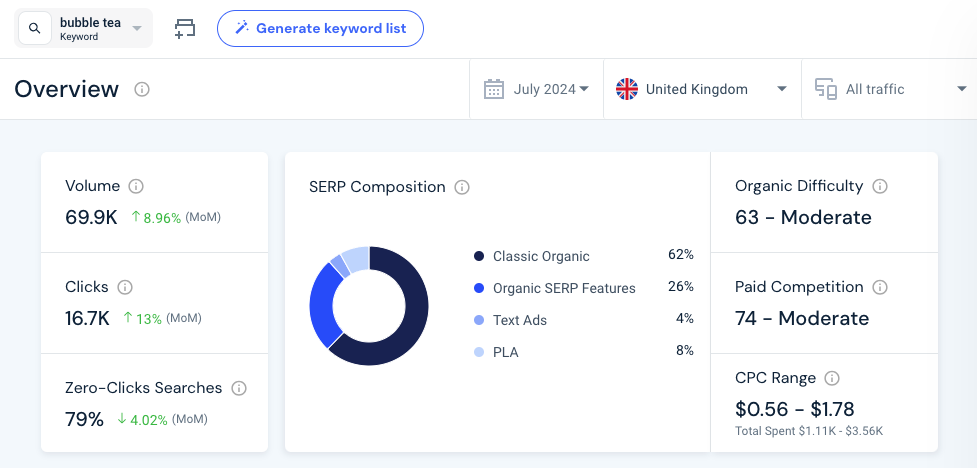
Task: Click the Text Ads legend entry
Action: click(519, 321)
